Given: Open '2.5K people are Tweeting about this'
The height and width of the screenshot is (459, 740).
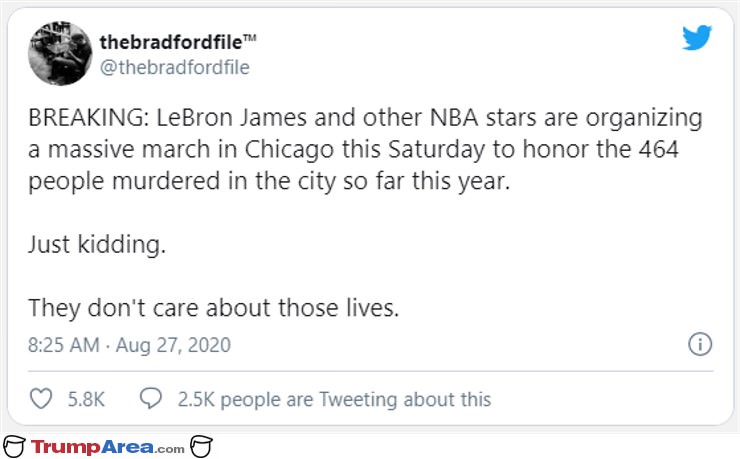Looking at the screenshot, I should pyautogui.click(x=334, y=400).
